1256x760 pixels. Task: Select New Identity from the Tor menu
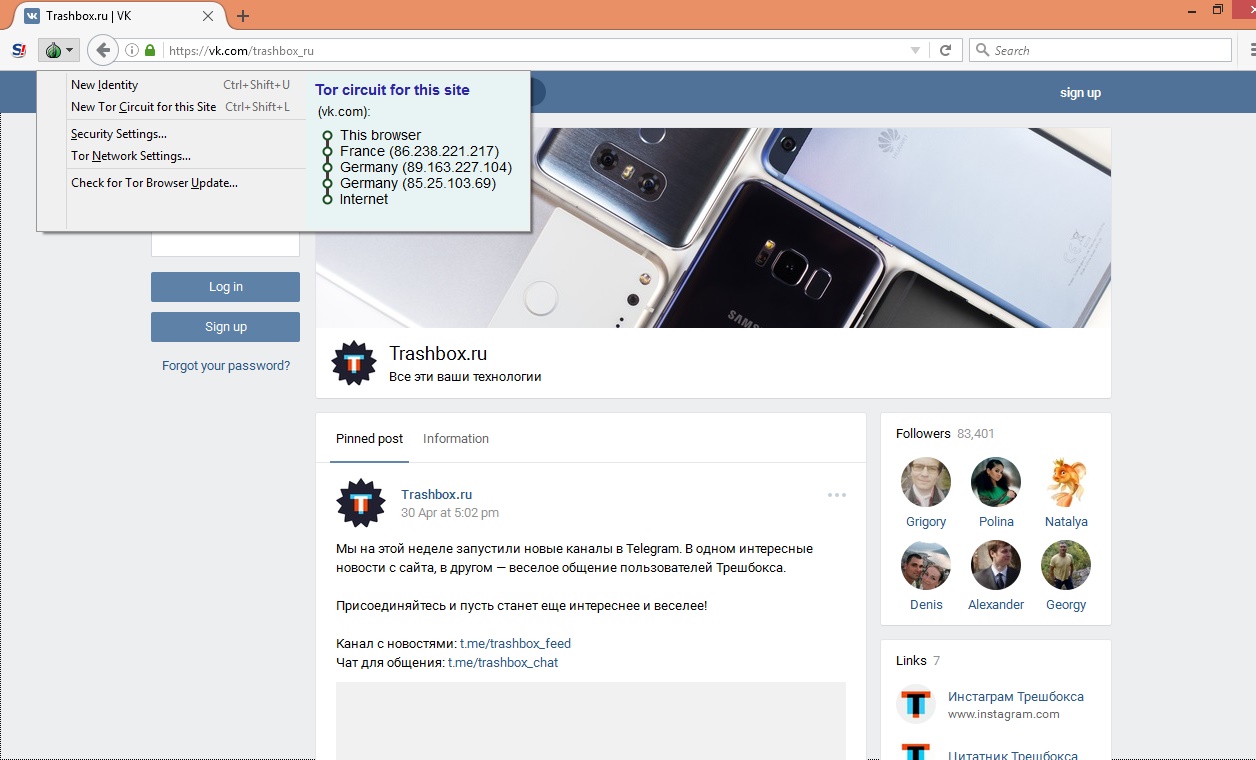[x=171, y=85]
